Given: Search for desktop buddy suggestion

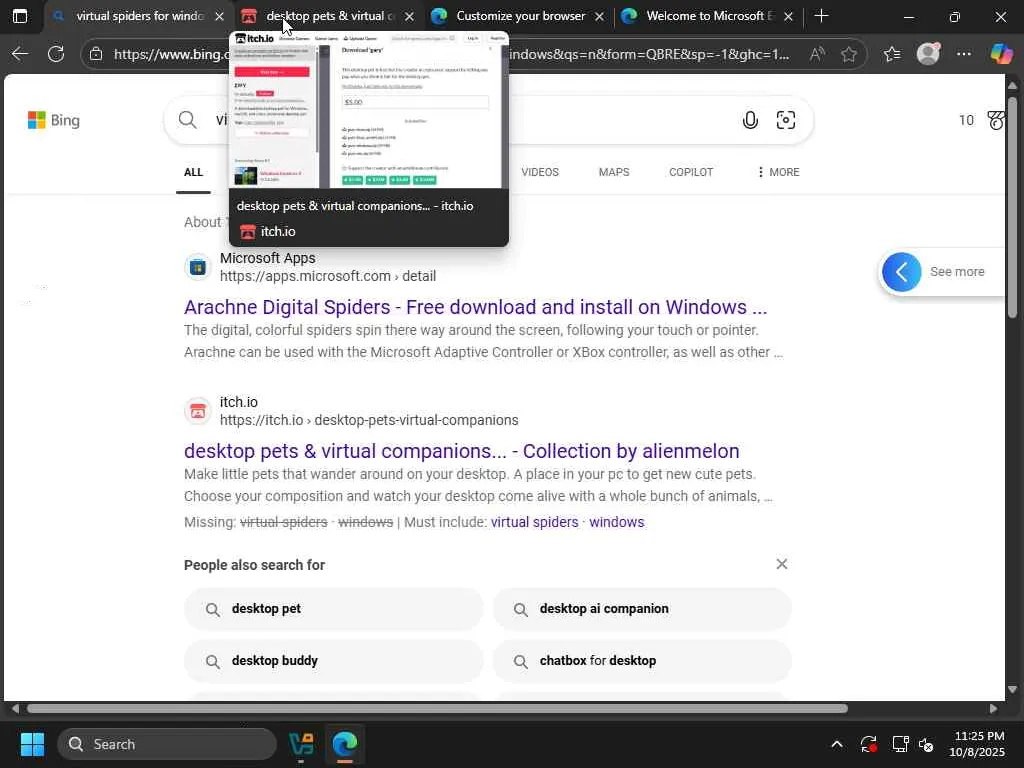Looking at the screenshot, I should (334, 661).
